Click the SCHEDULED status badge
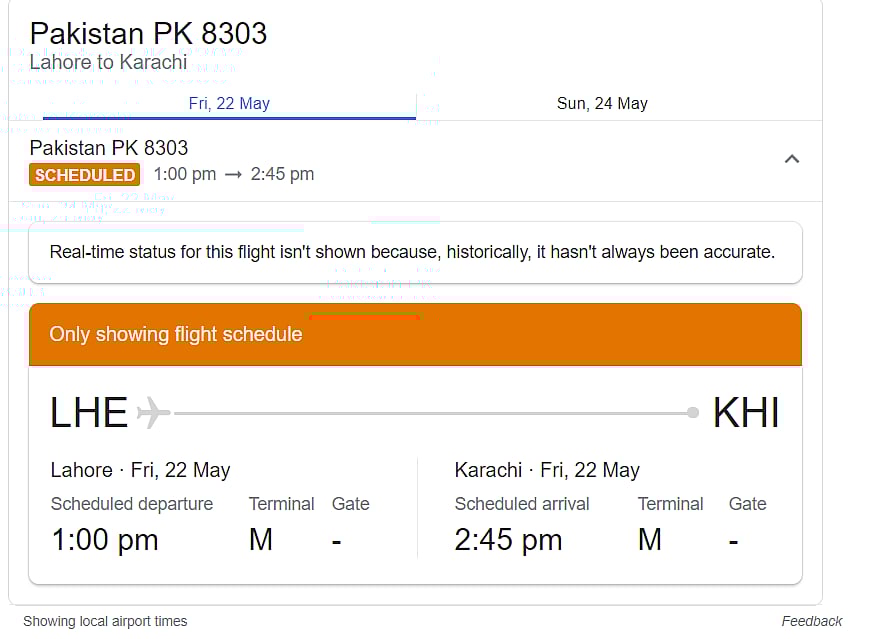The image size is (869, 639). (85, 175)
